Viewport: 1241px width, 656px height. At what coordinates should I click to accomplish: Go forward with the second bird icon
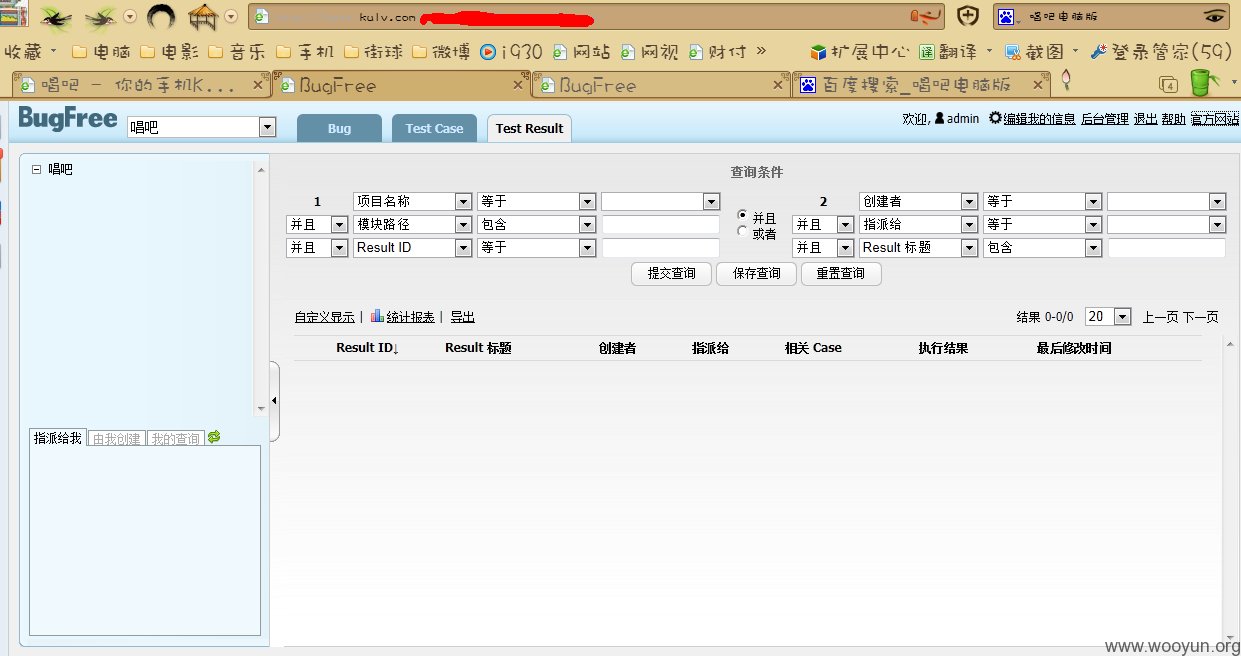101,17
